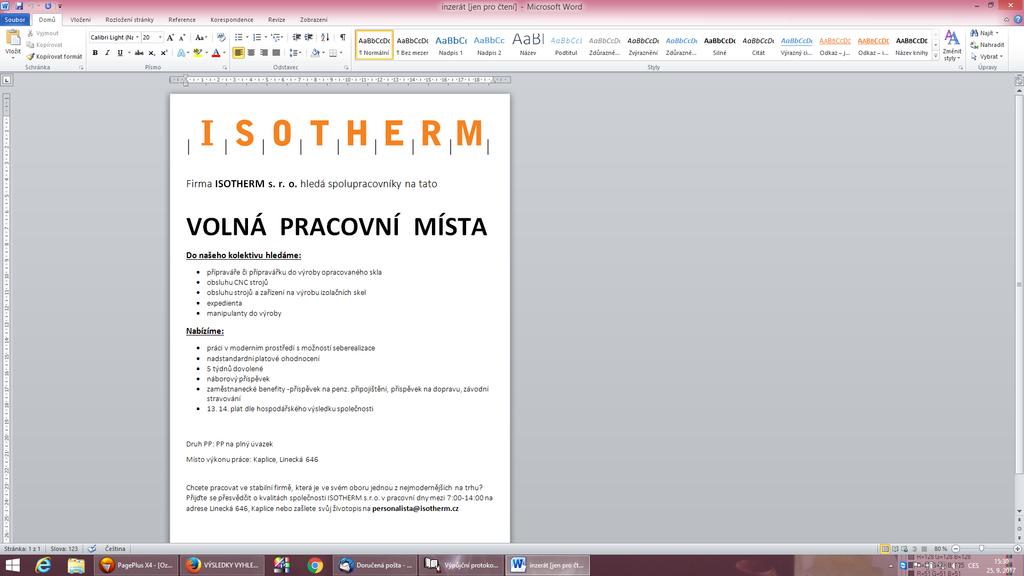1024x576 pixels.
Task: Expand the Styles gallery with More arrow
Action: [936, 57]
